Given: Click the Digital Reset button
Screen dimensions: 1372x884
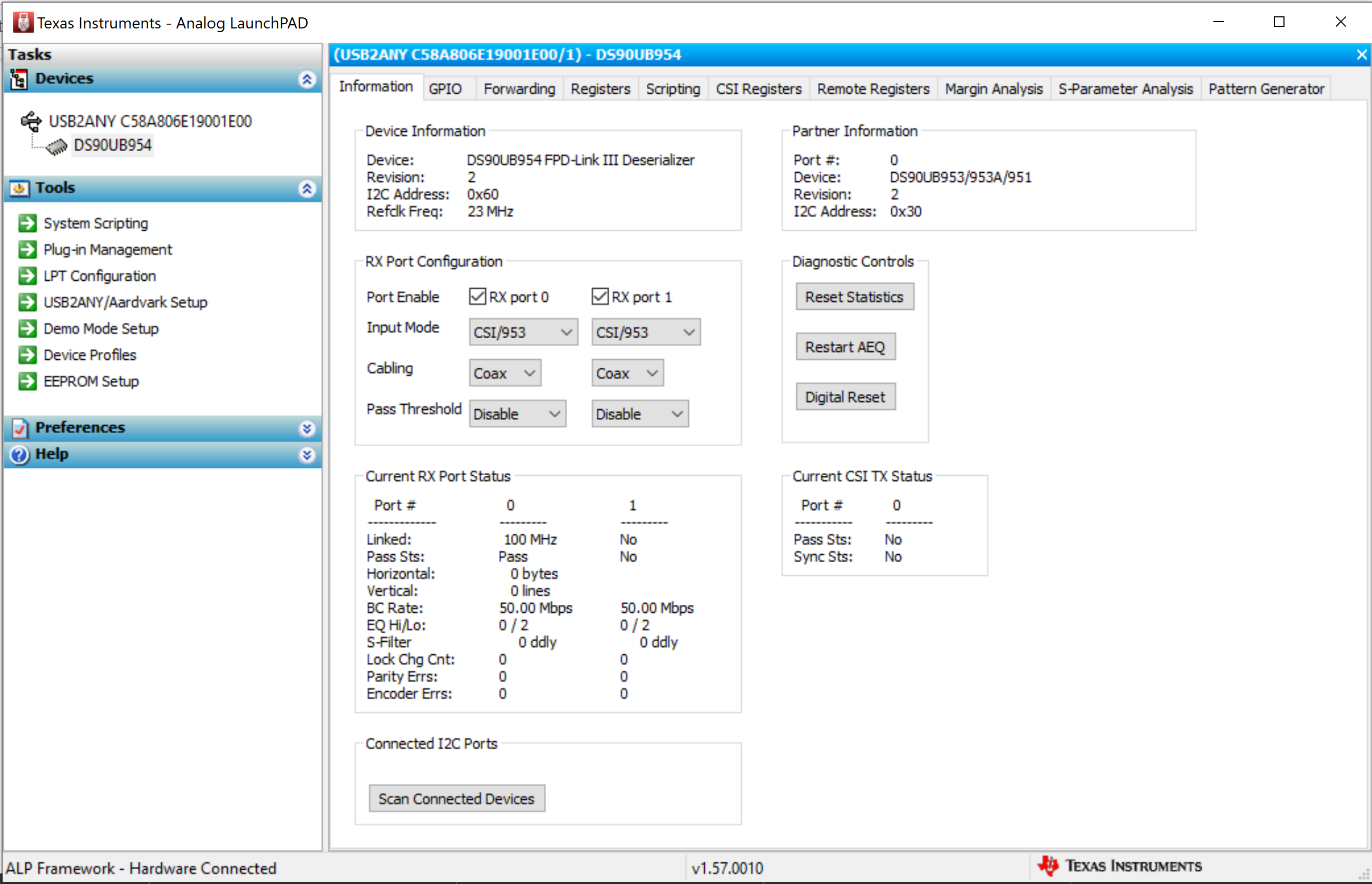Looking at the screenshot, I should pos(845,396).
